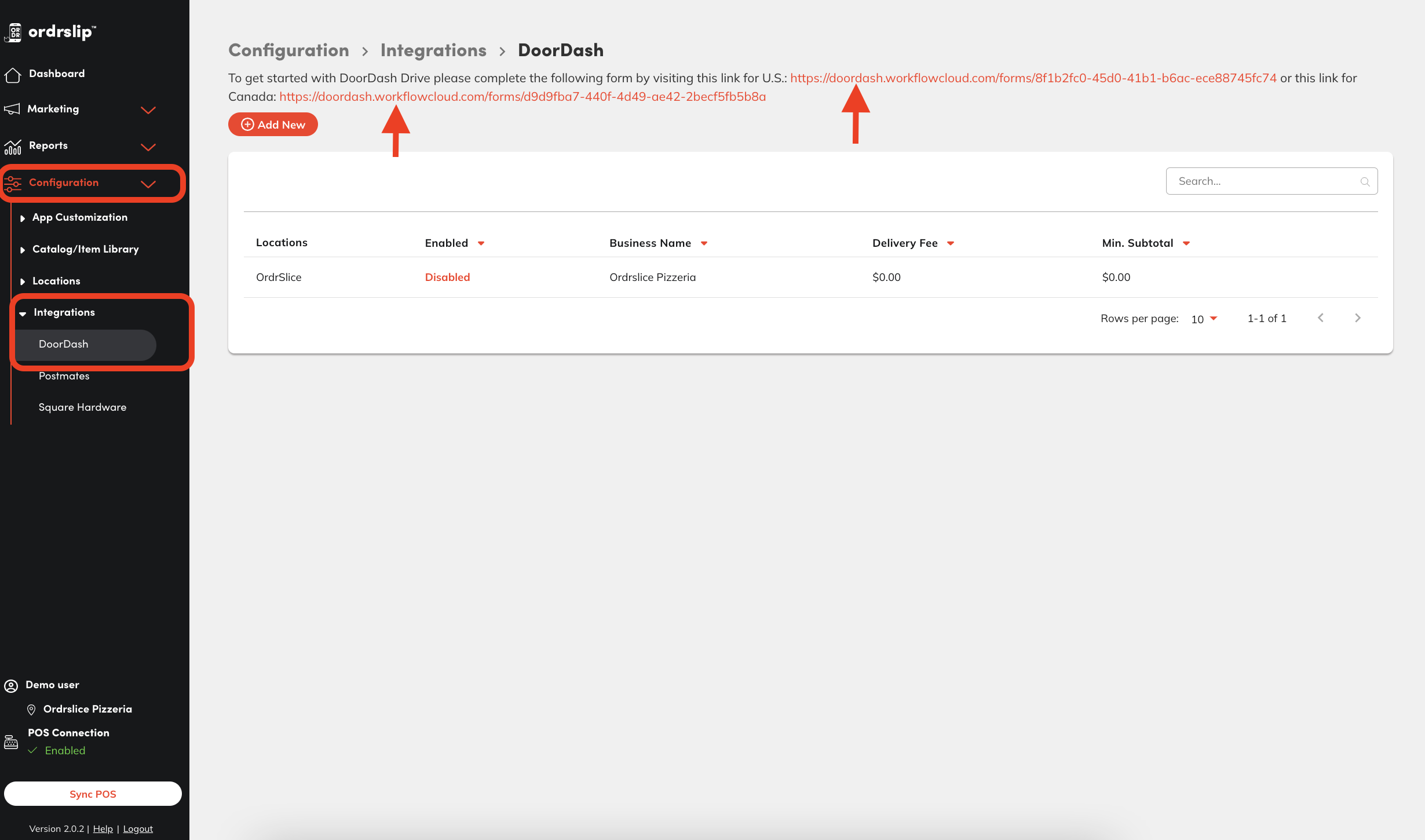Viewport: 1425px width, 840px height.
Task: Click the search magnifier icon
Action: (x=1365, y=182)
